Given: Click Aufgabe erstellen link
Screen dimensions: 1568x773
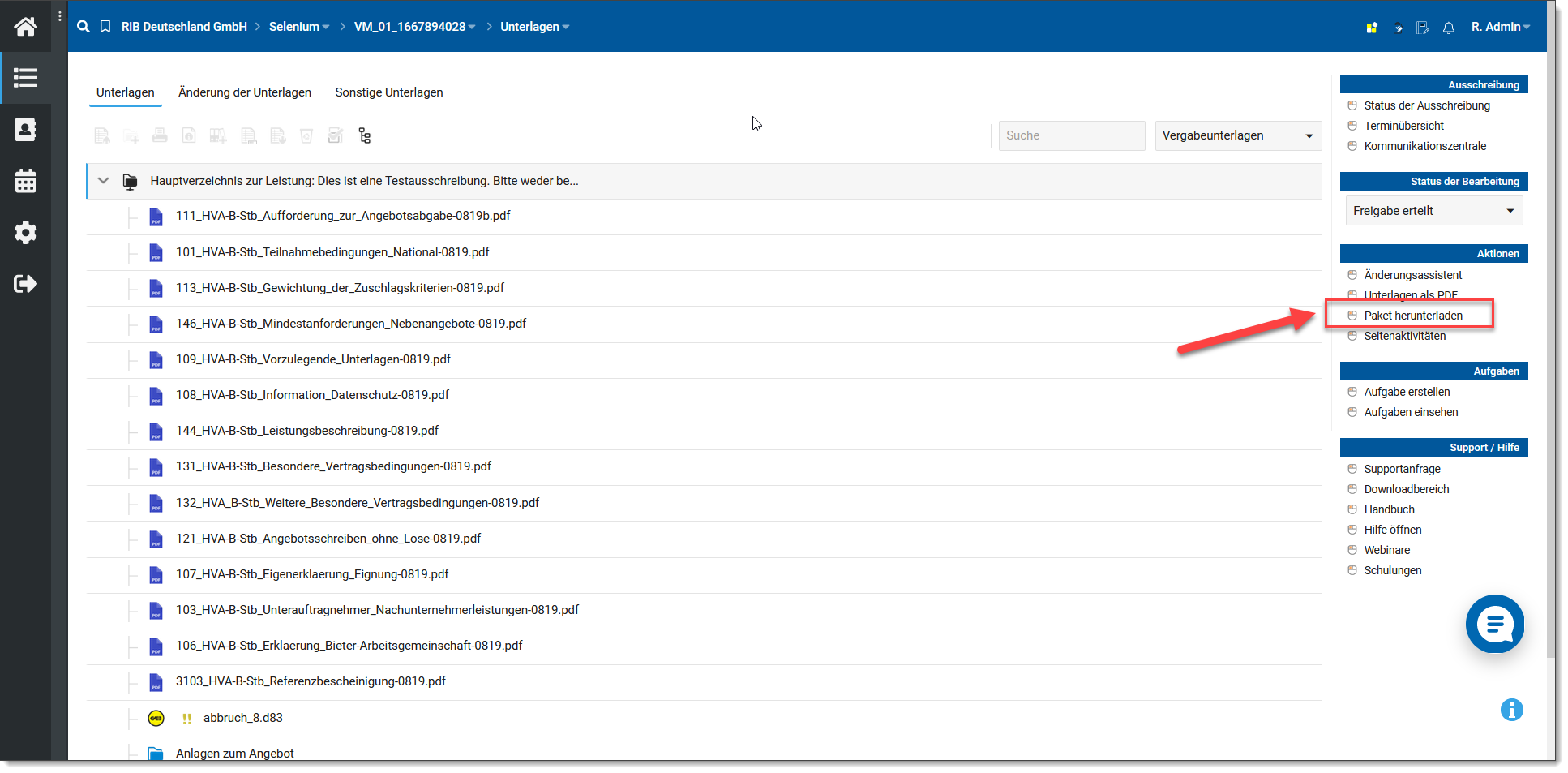Looking at the screenshot, I should 1407,392.
